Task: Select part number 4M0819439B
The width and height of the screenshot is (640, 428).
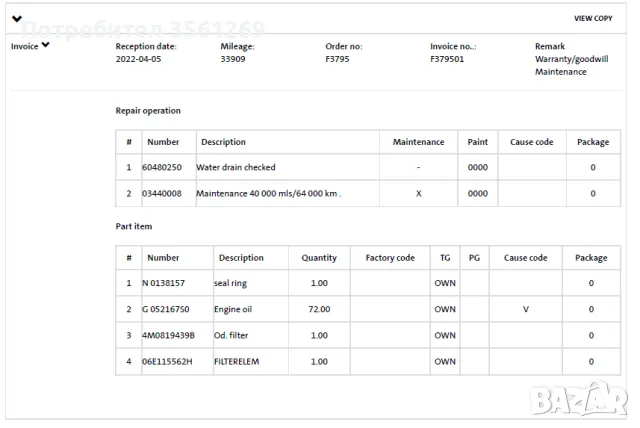Action: click(x=168, y=335)
